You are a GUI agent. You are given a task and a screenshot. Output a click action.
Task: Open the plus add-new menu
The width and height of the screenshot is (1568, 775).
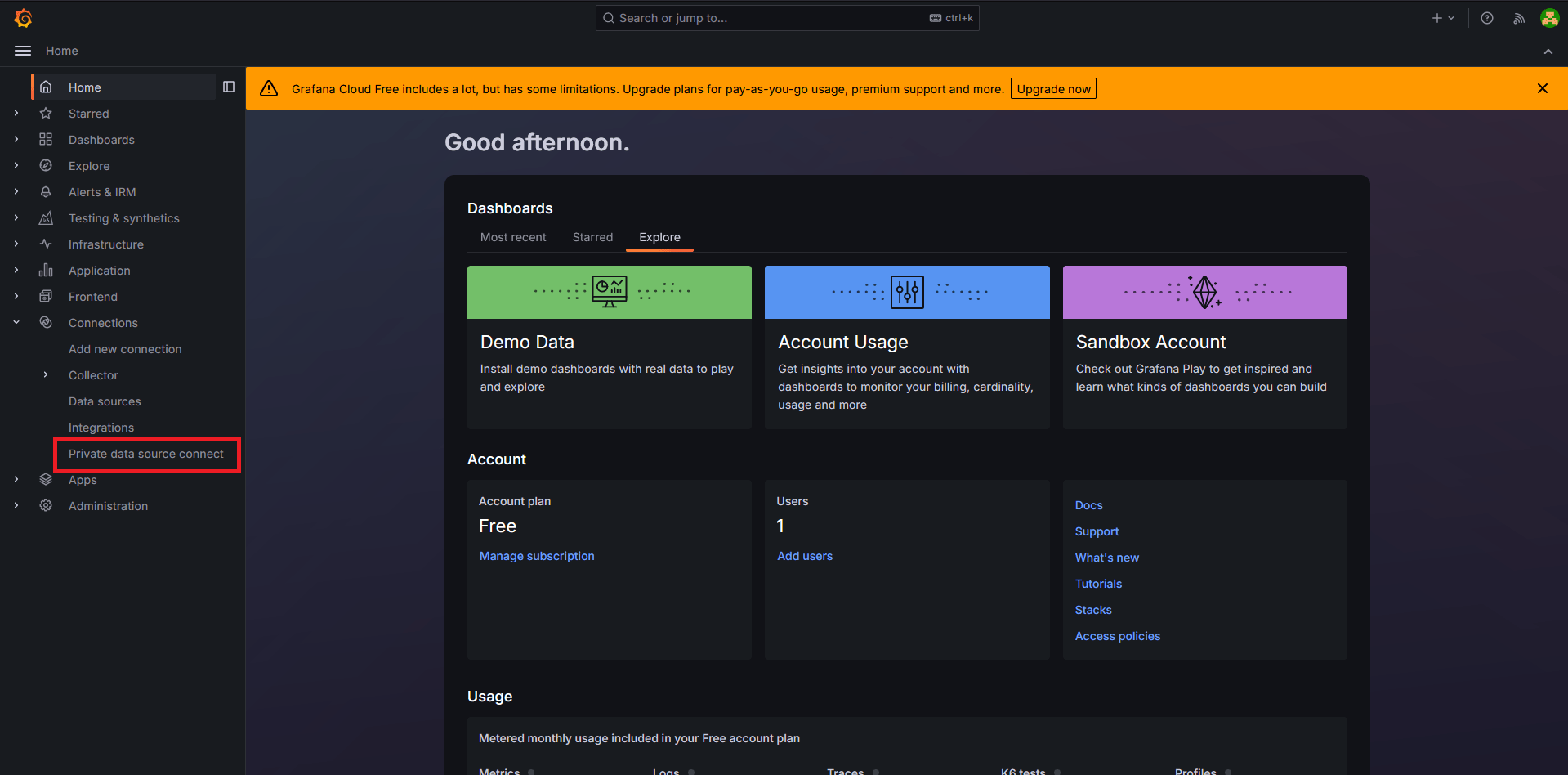1443,18
